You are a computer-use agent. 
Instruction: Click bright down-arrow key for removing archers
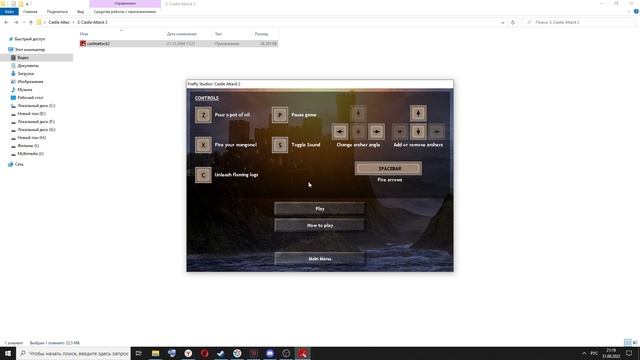pos(418,131)
